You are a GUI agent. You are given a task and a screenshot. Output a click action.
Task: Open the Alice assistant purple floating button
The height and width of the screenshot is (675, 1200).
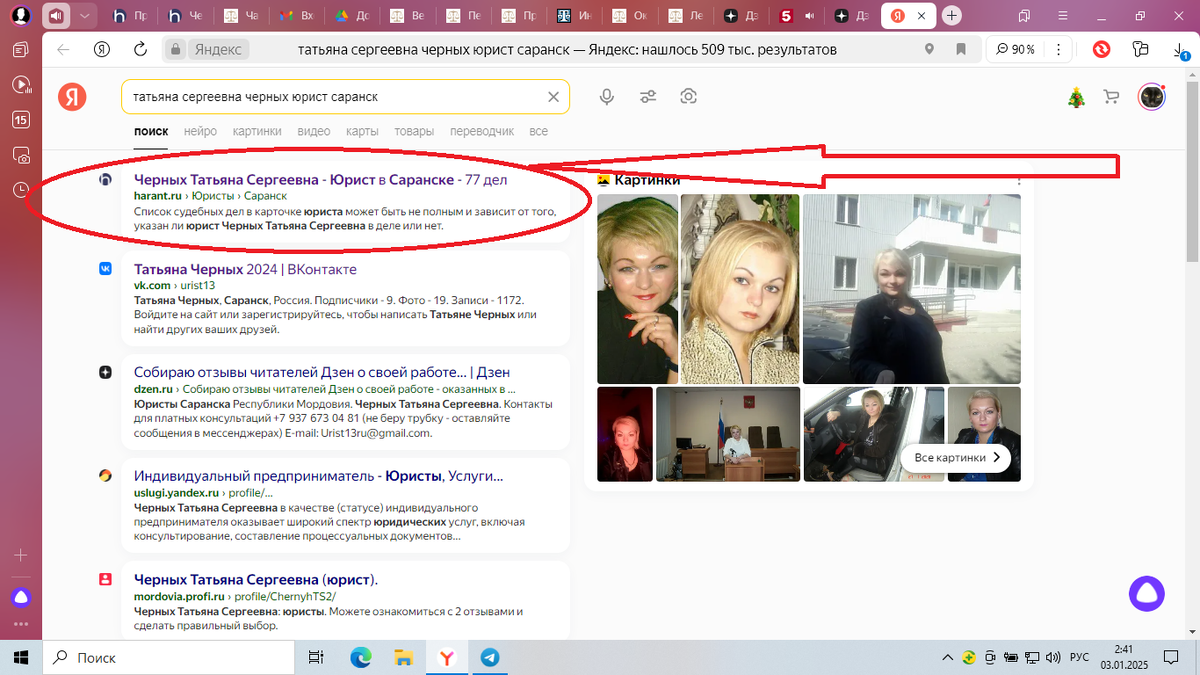pyautogui.click(x=1146, y=594)
